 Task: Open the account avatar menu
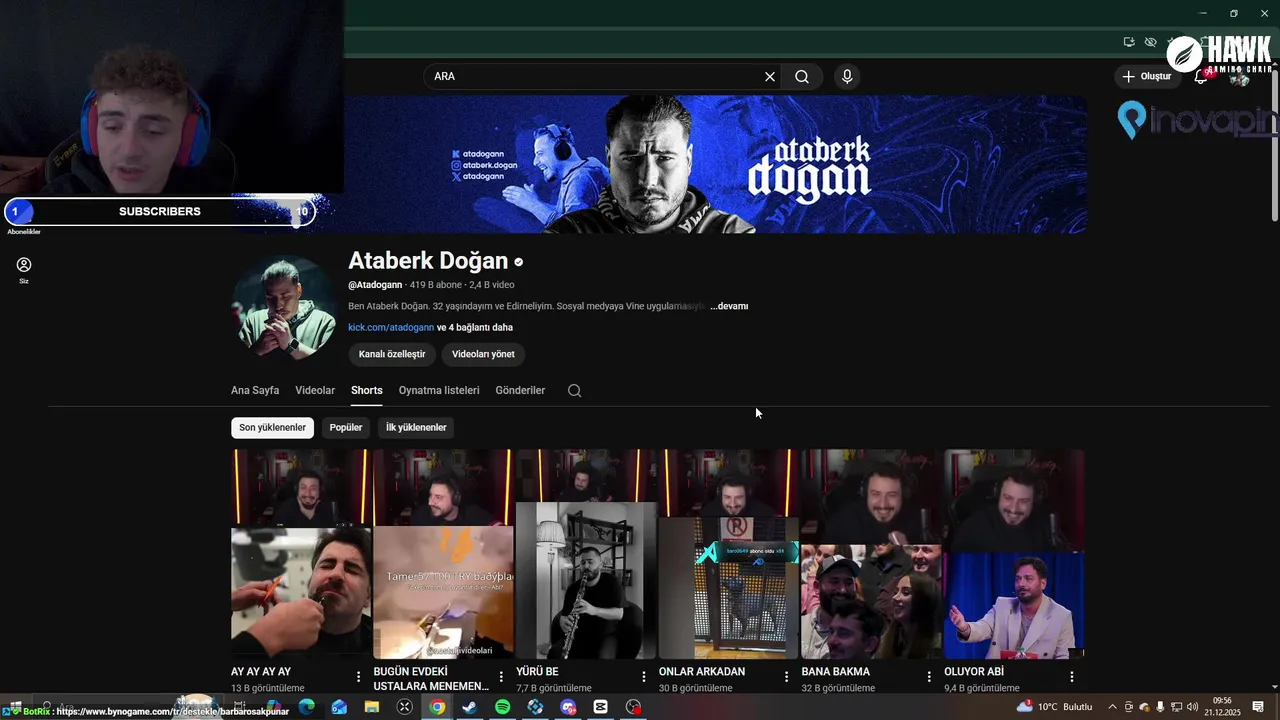pyautogui.click(x=1240, y=77)
